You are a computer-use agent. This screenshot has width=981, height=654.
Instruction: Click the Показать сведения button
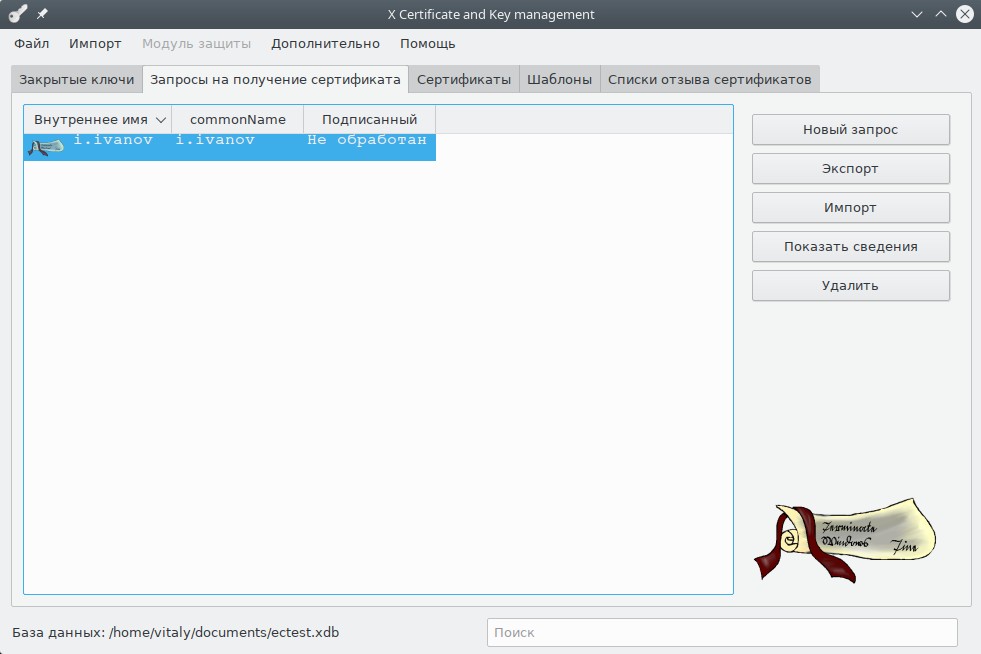[x=850, y=246]
